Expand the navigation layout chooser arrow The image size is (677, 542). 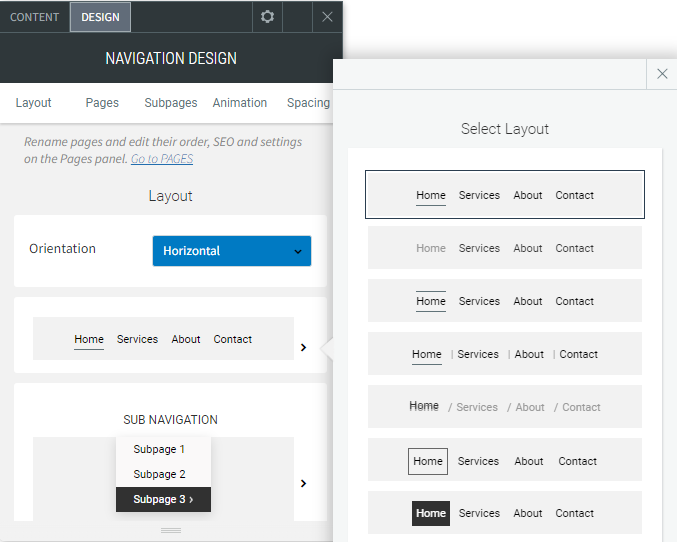304,347
